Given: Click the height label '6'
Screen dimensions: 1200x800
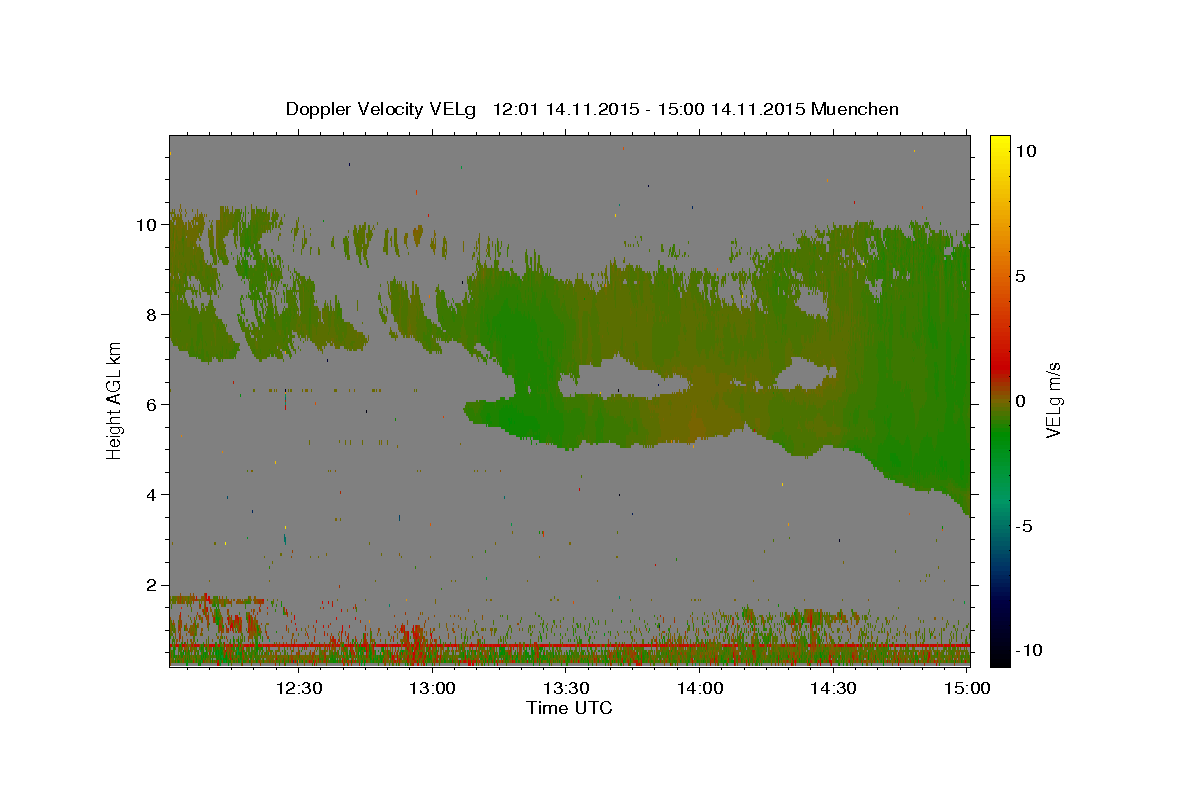Looking at the screenshot, I should [152, 405].
